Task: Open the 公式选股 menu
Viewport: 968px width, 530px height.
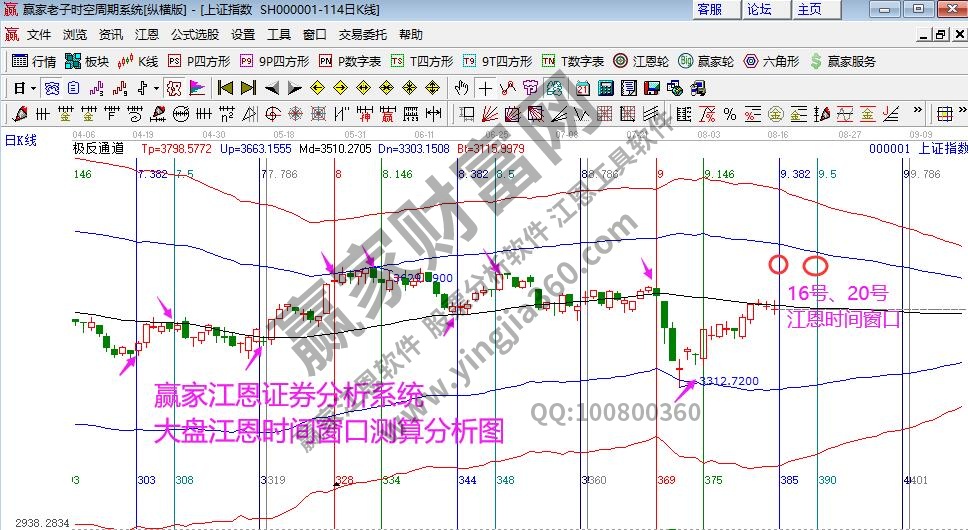Action: point(194,34)
